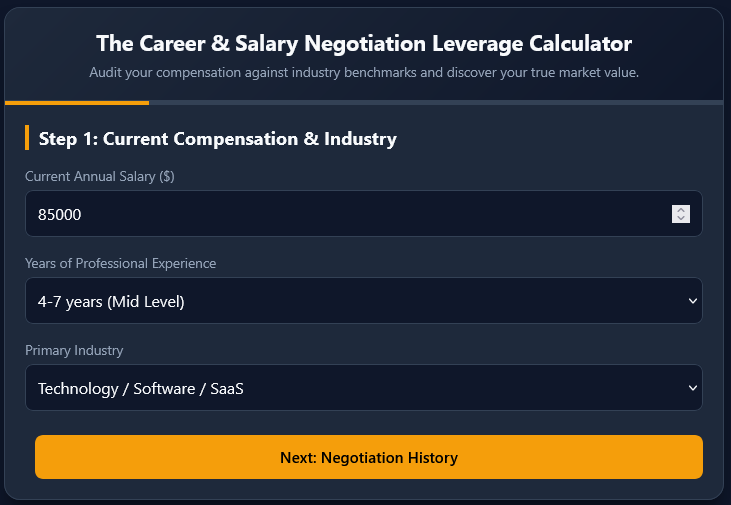Click the orange accent bar beside Step 1
This screenshot has width=731, height=505.
point(27,138)
